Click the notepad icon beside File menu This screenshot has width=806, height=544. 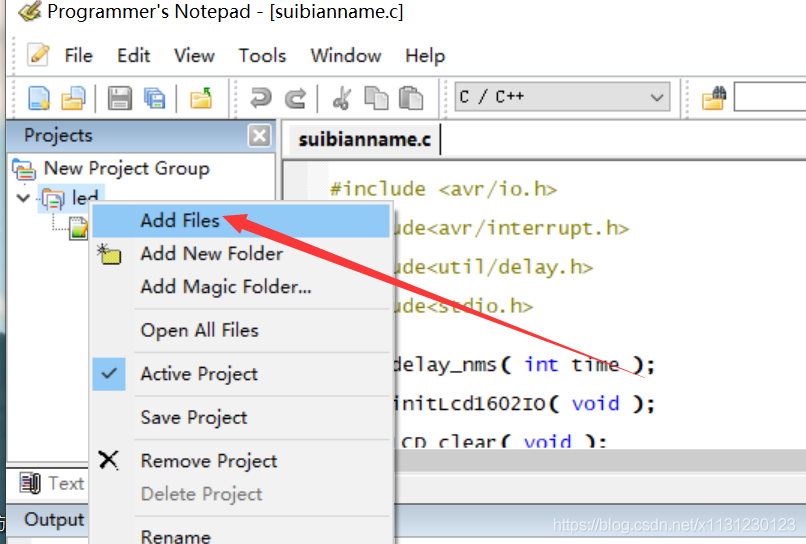tap(39, 55)
